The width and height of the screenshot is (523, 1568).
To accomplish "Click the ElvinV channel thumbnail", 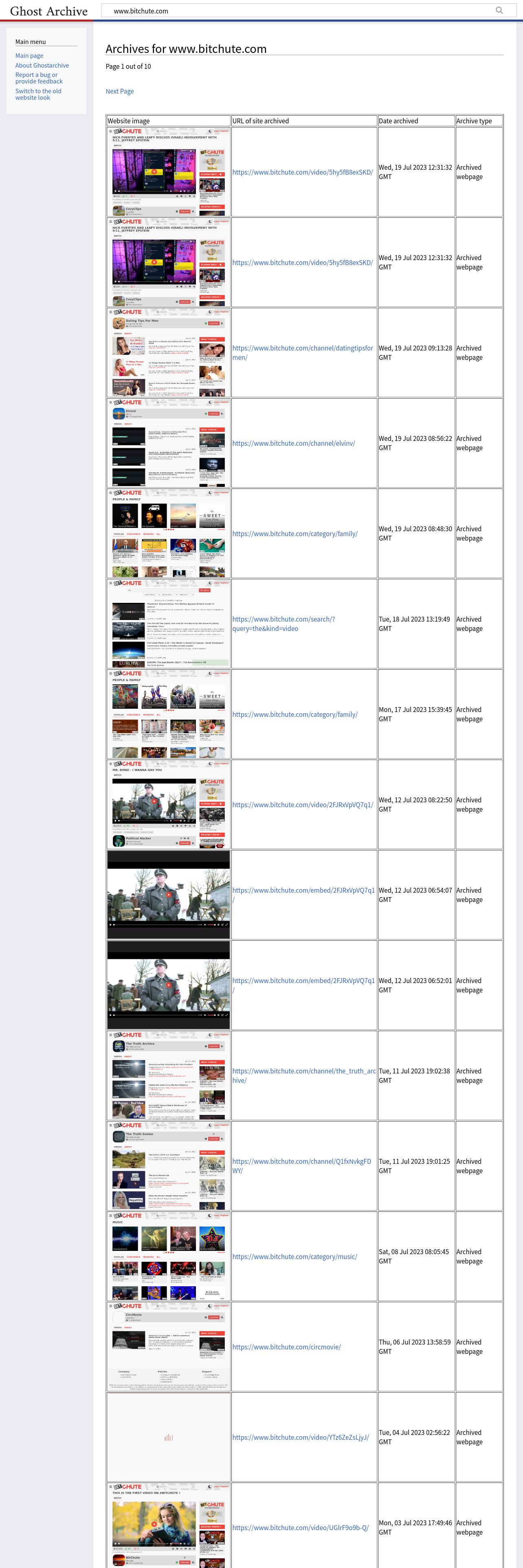I will click(169, 443).
